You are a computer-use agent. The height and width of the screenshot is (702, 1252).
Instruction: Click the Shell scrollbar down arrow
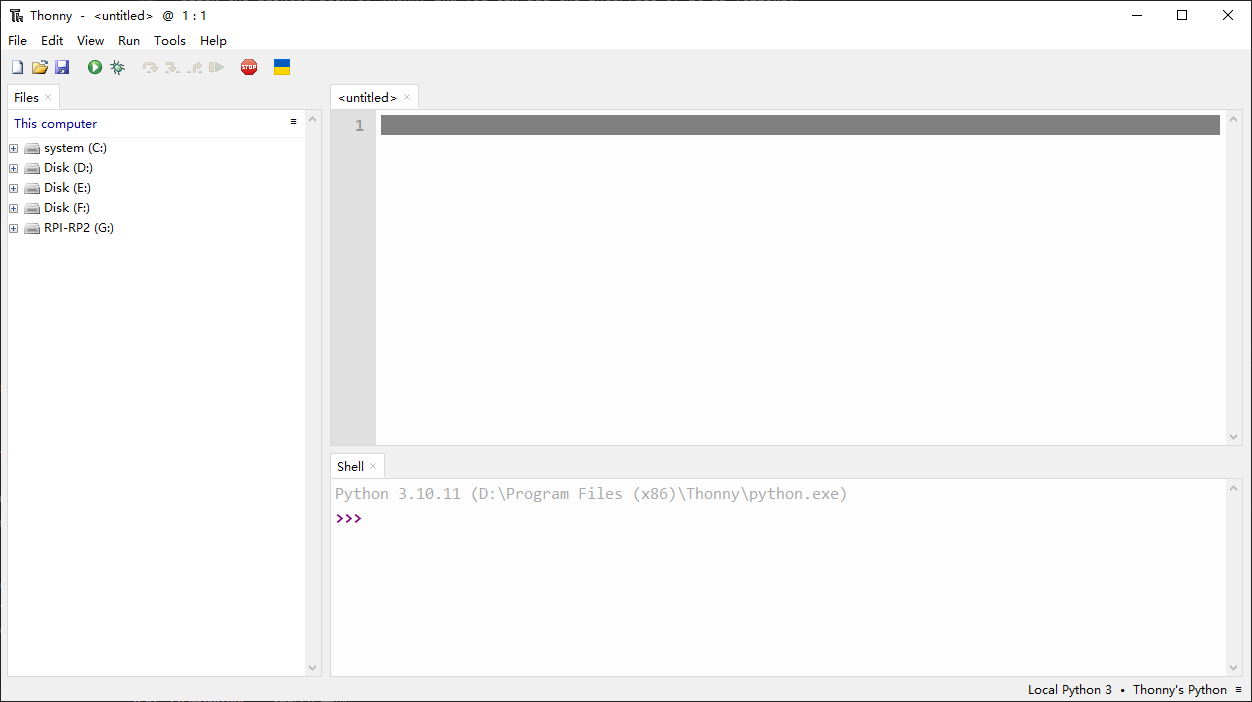click(1234, 668)
